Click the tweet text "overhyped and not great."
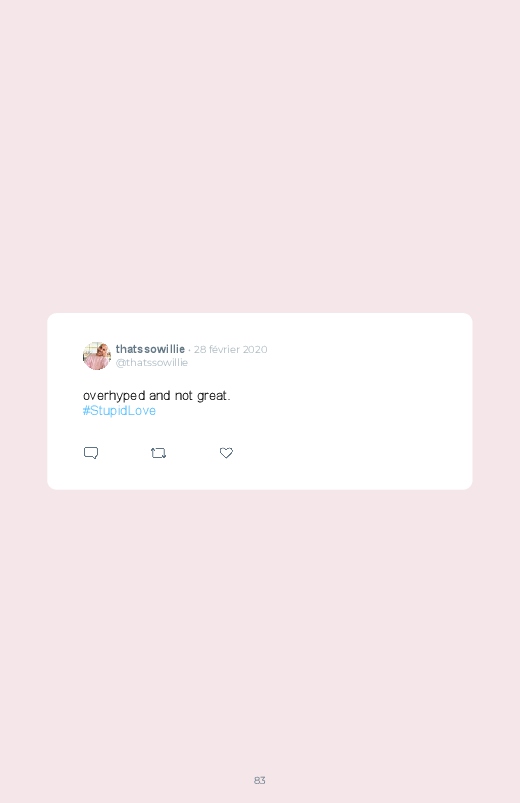Viewport: 520px width, 803px height. (x=157, y=396)
